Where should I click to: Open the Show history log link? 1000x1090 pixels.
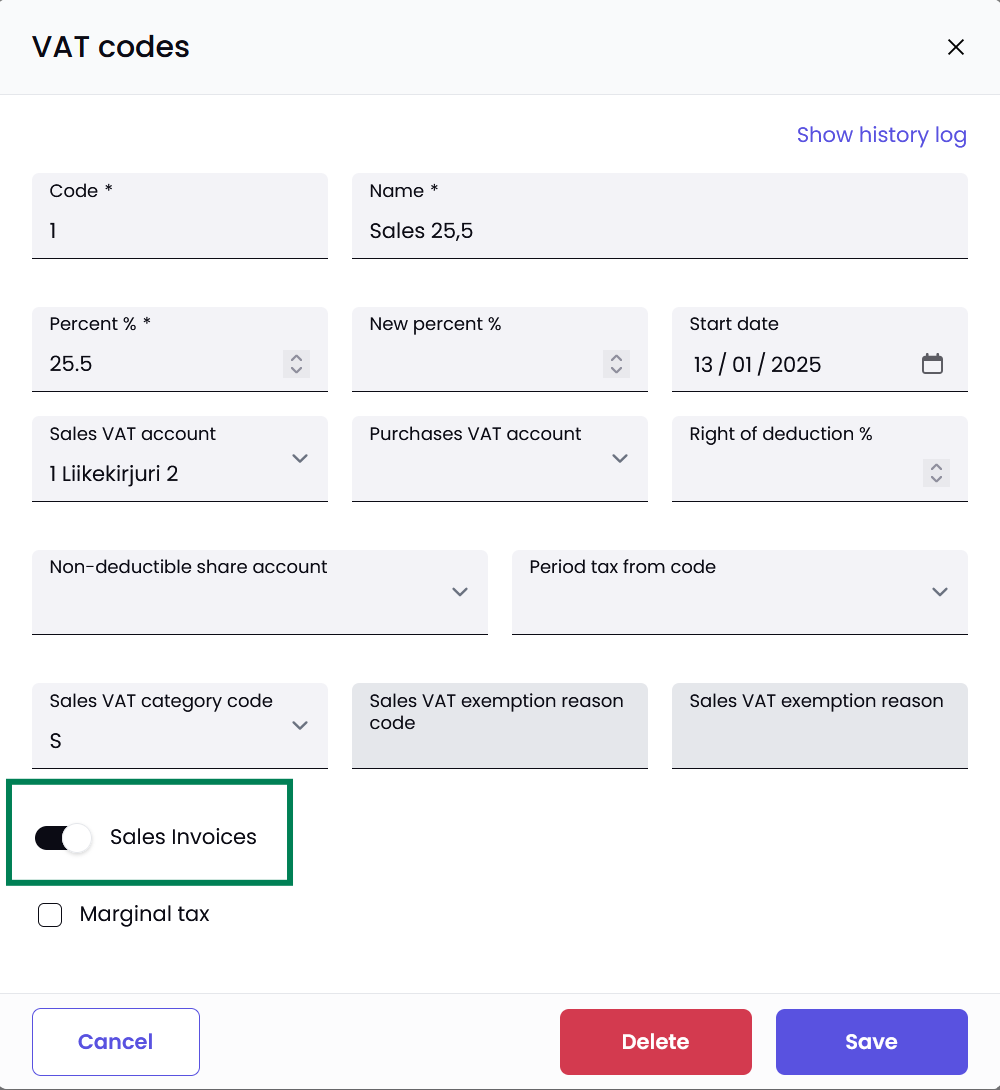881,135
